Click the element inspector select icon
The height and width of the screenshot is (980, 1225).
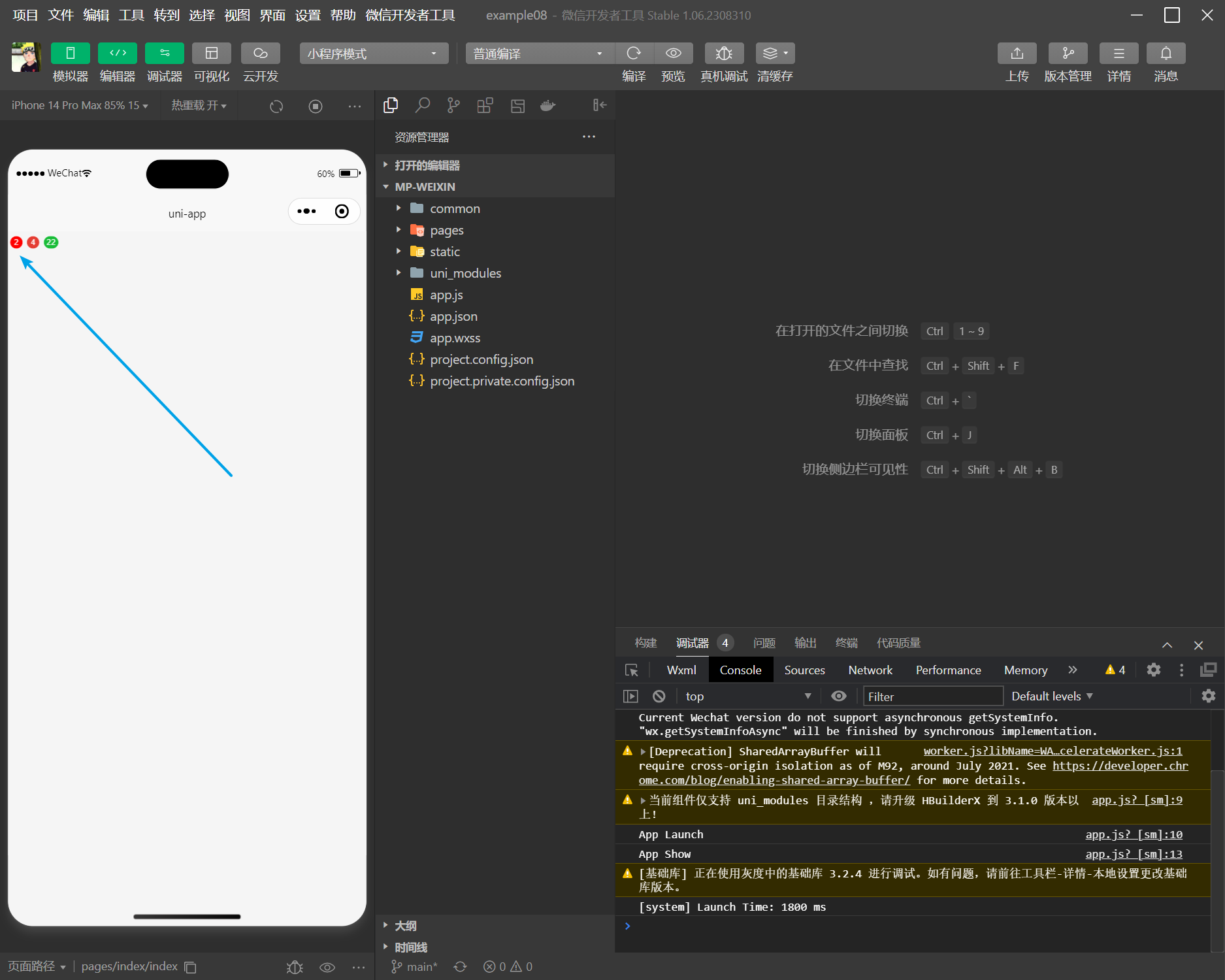(x=632, y=670)
